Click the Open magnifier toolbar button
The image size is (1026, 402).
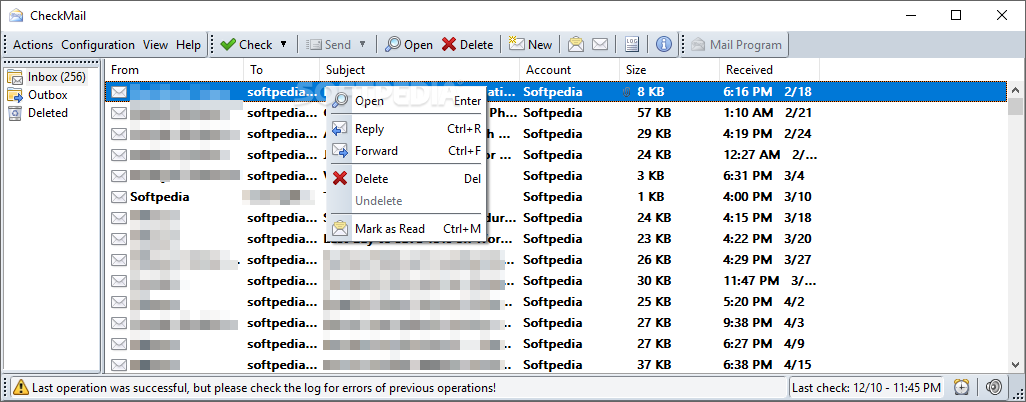408,45
